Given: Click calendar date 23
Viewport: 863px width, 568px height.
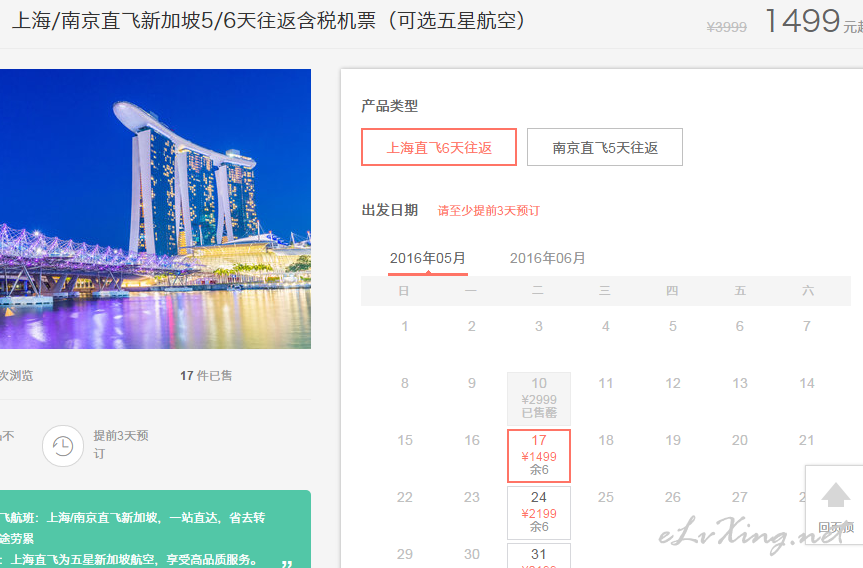Looking at the screenshot, I should tap(472, 498).
